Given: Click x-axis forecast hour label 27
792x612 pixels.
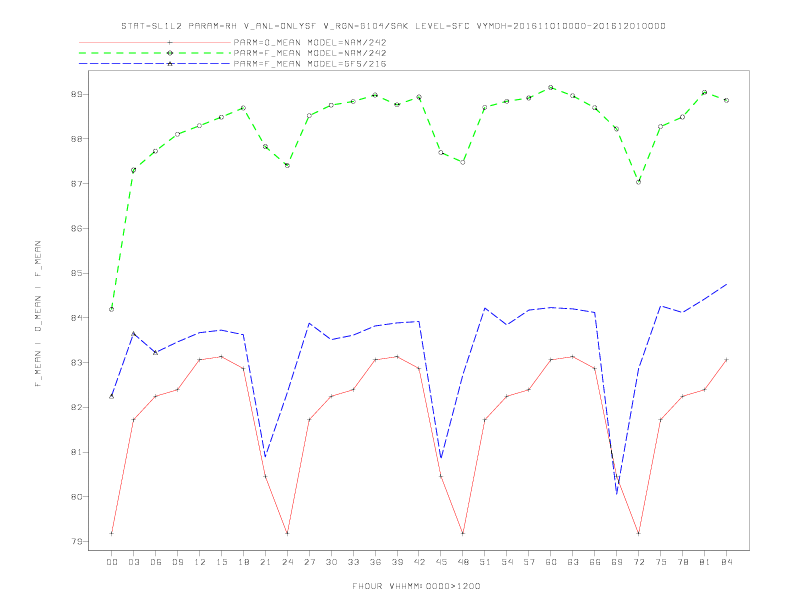Looking at the screenshot, I should click(x=309, y=562).
